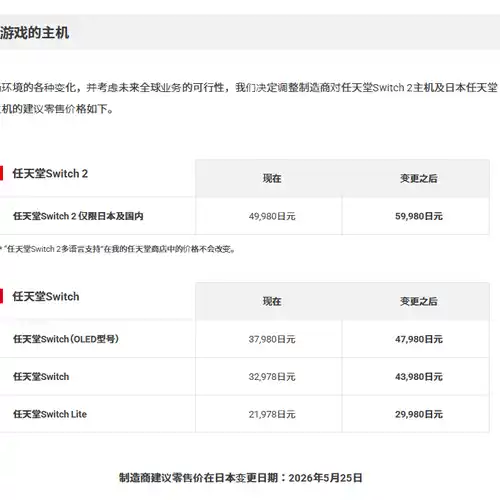The image size is (500, 500).
Task: Click the 47,980日元 OLED new price
Action: tap(419, 339)
